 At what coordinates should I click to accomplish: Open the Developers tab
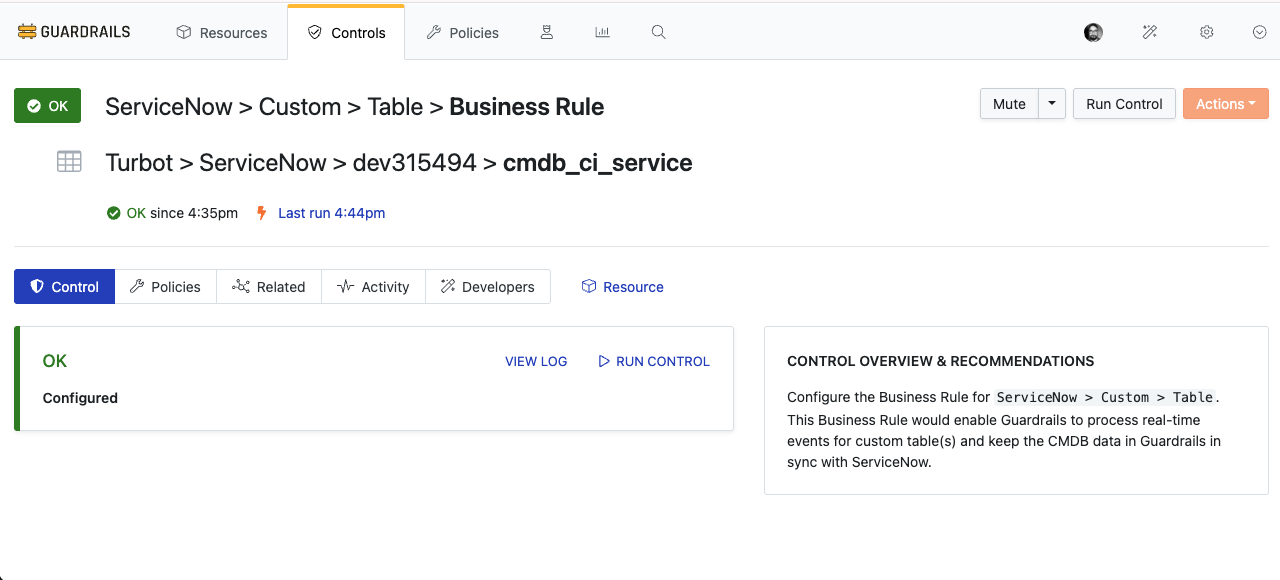(x=488, y=287)
